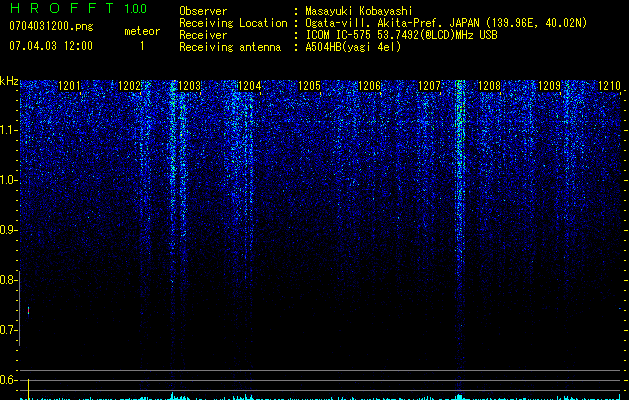Image resolution: width=629 pixels, height=400 pixels.
Task: Select the file name 0704031200.png
Action: tap(51, 26)
